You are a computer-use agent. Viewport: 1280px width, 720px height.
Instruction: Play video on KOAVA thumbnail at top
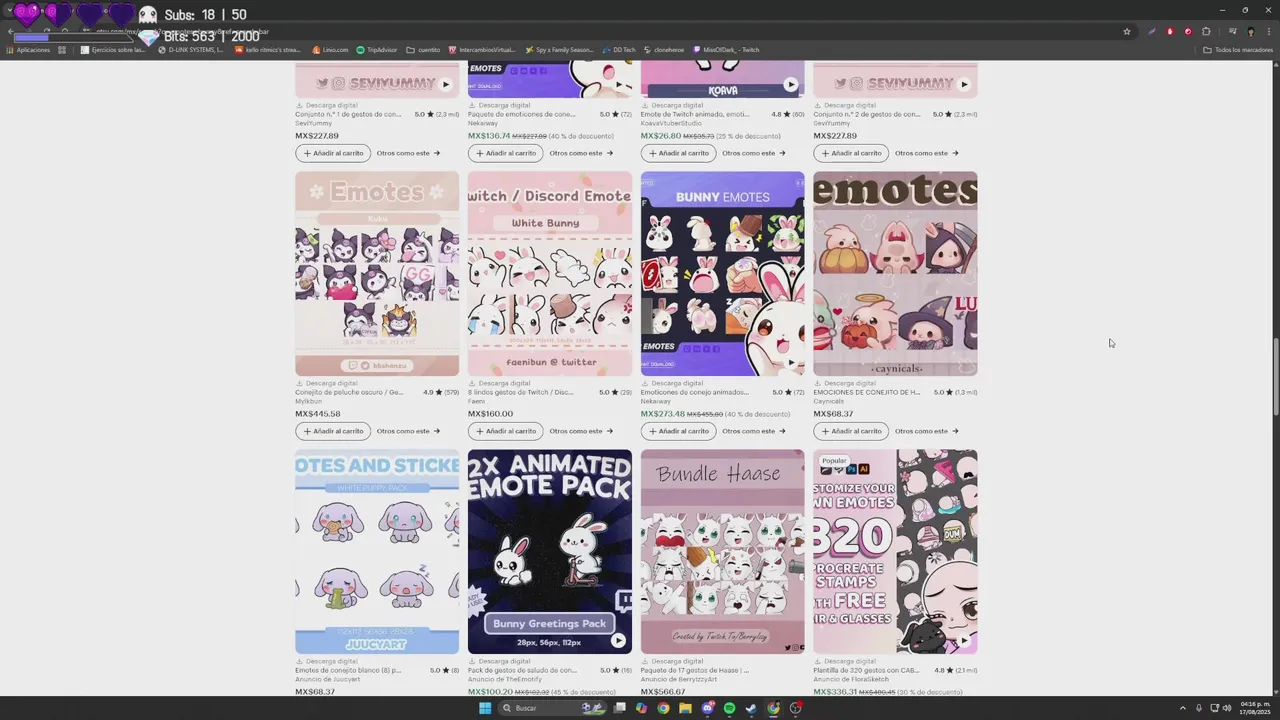[791, 85]
